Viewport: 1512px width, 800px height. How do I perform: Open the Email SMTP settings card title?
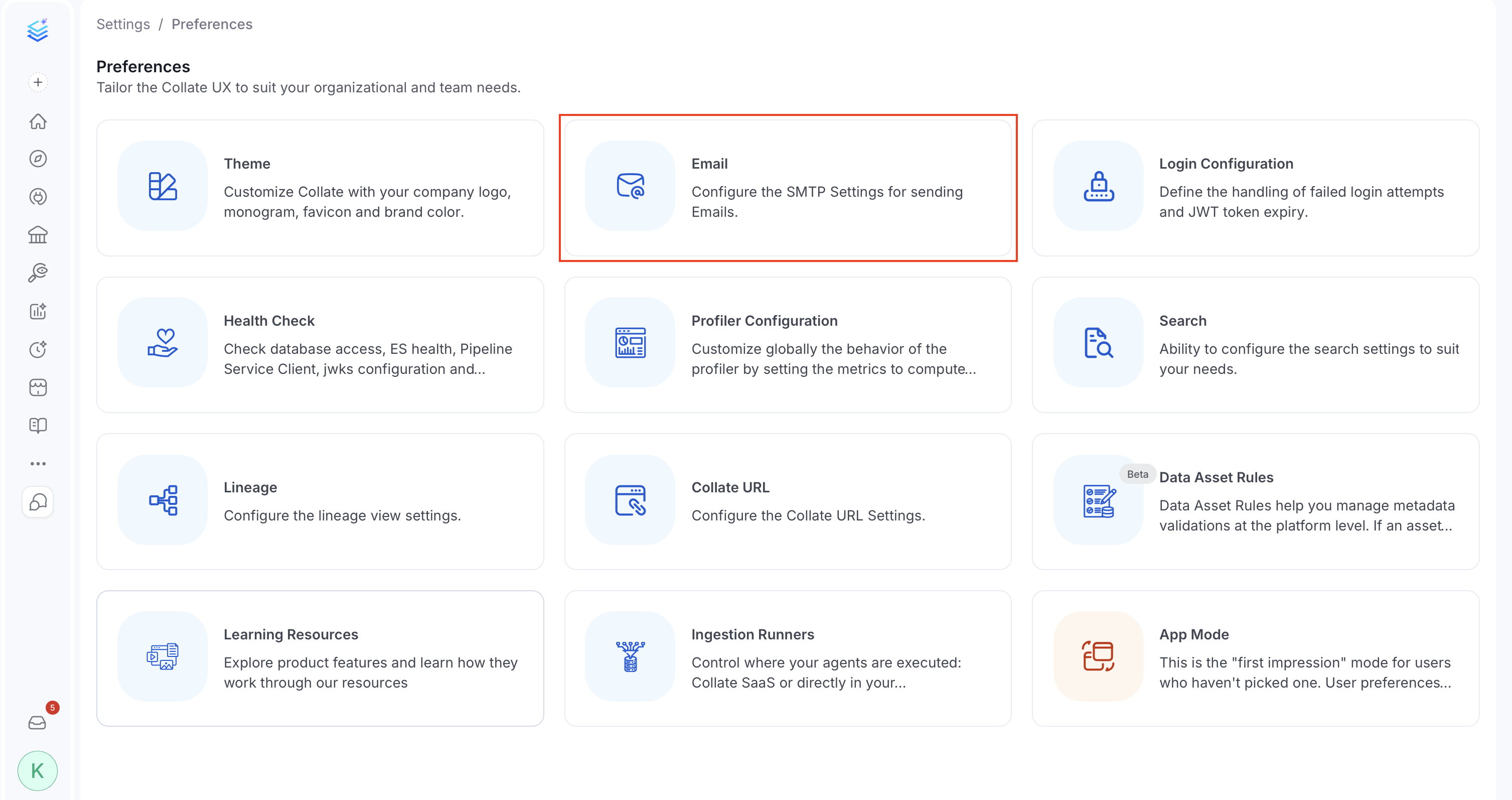(x=710, y=163)
